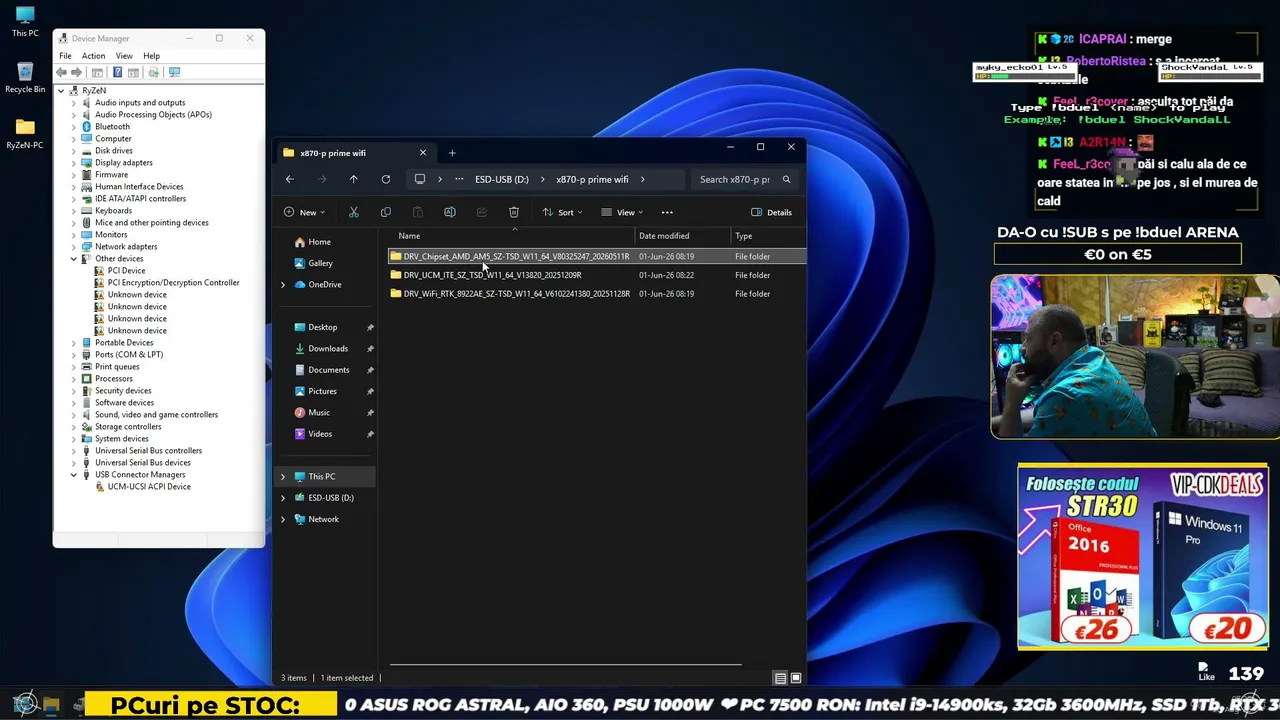This screenshot has width=1280, height=720.
Task: Click Scan for hardware changes in Device Manager
Action: (x=174, y=72)
